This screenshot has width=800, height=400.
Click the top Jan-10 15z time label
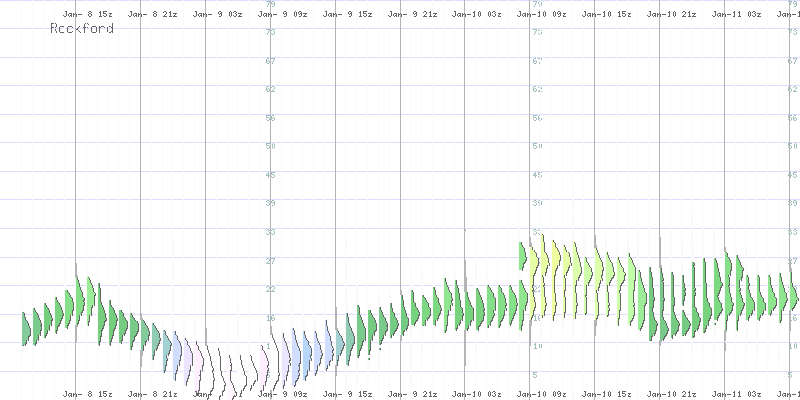click(607, 16)
